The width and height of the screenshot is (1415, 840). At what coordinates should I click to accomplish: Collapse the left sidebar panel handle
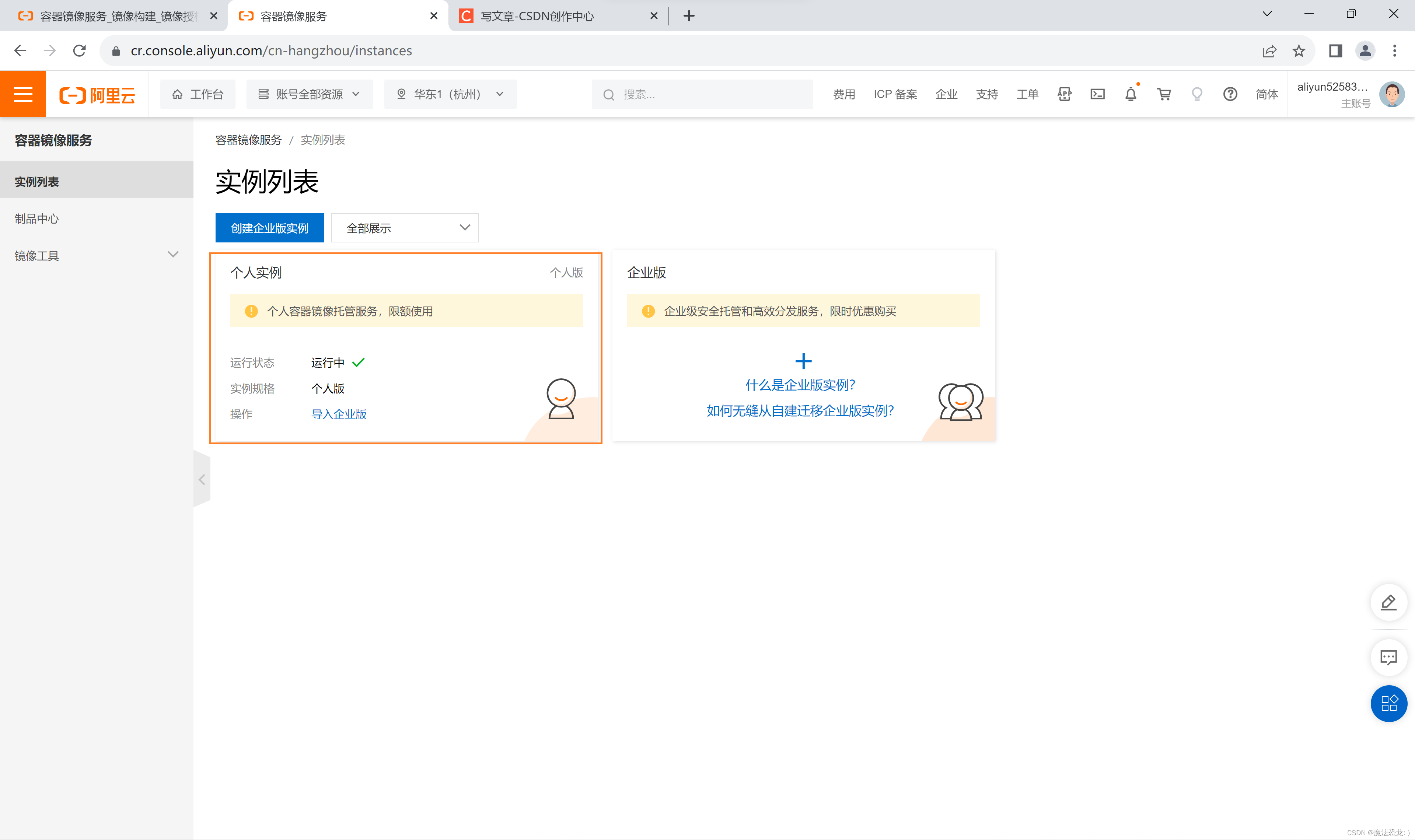202,479
